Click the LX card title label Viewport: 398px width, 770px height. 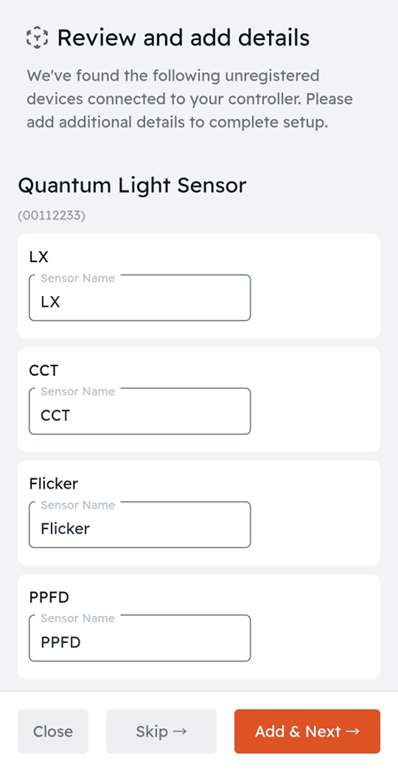click(39, 257)
